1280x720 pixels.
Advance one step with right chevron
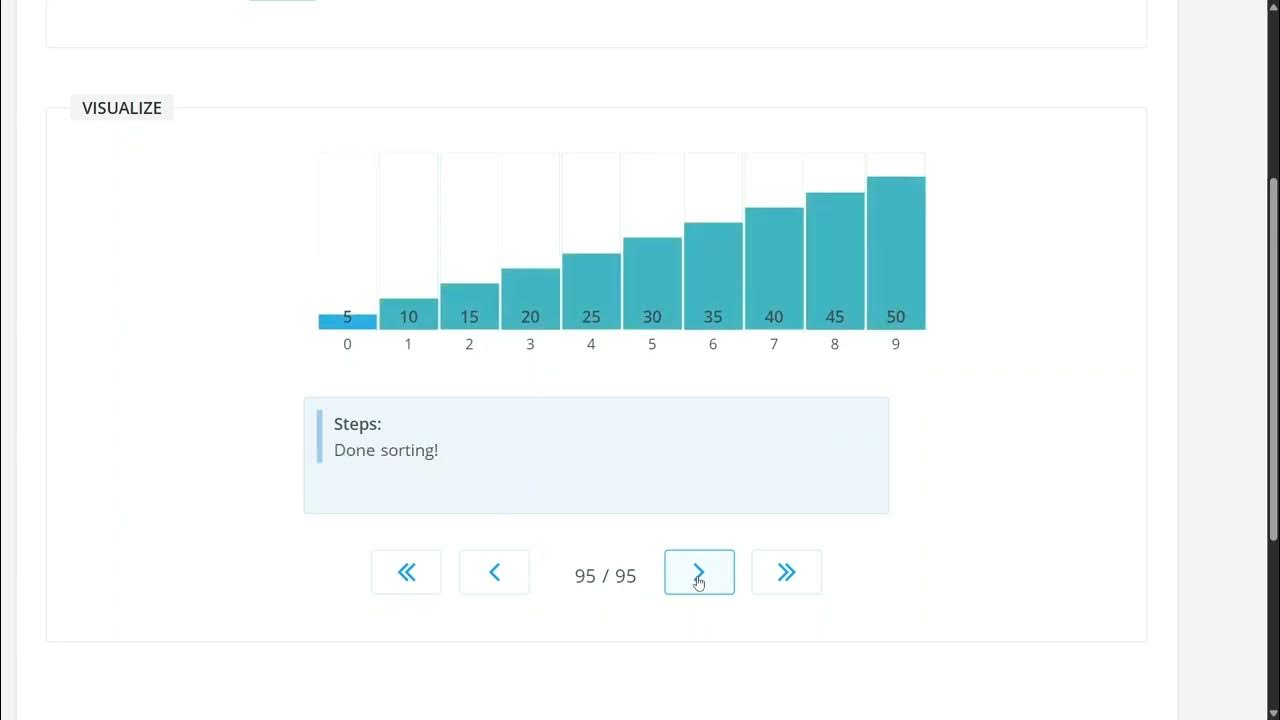pos(699,572)
